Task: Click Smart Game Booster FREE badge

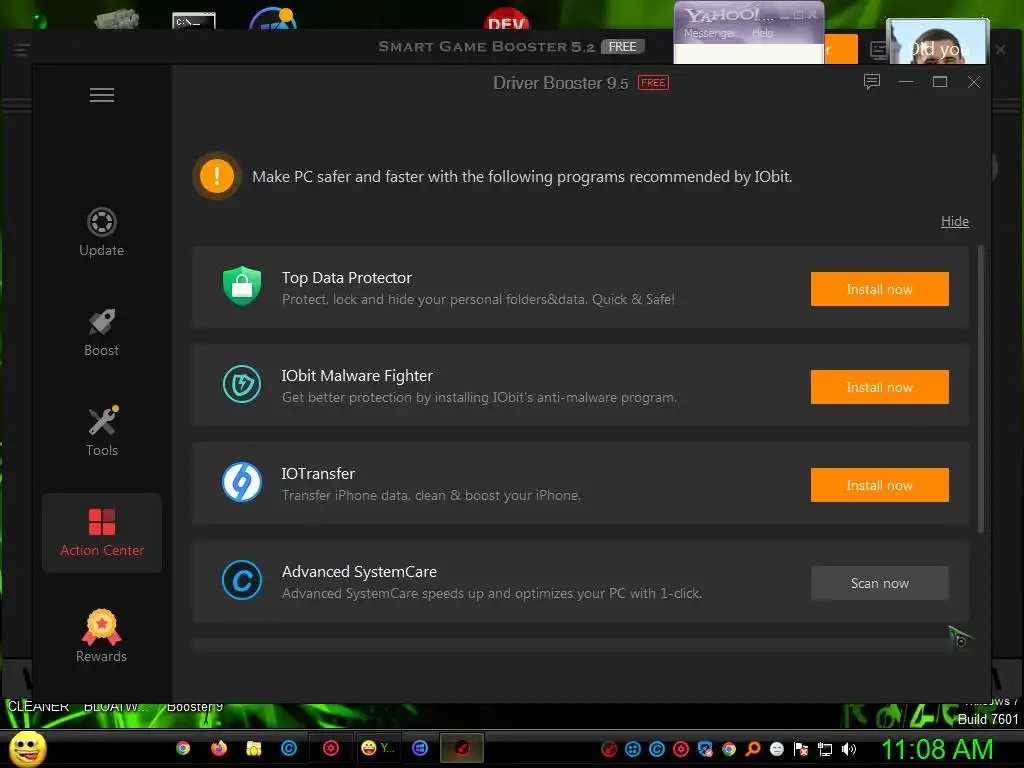Action: coord(622,46)
